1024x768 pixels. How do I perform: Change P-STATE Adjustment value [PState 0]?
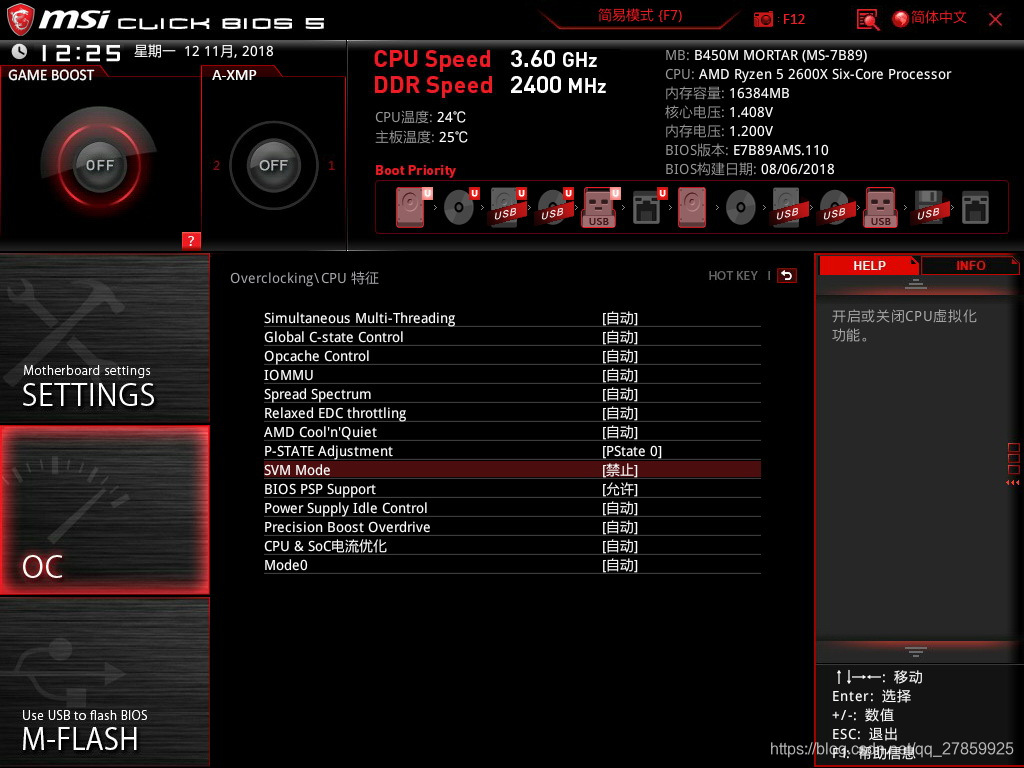[x=632, y=451]
